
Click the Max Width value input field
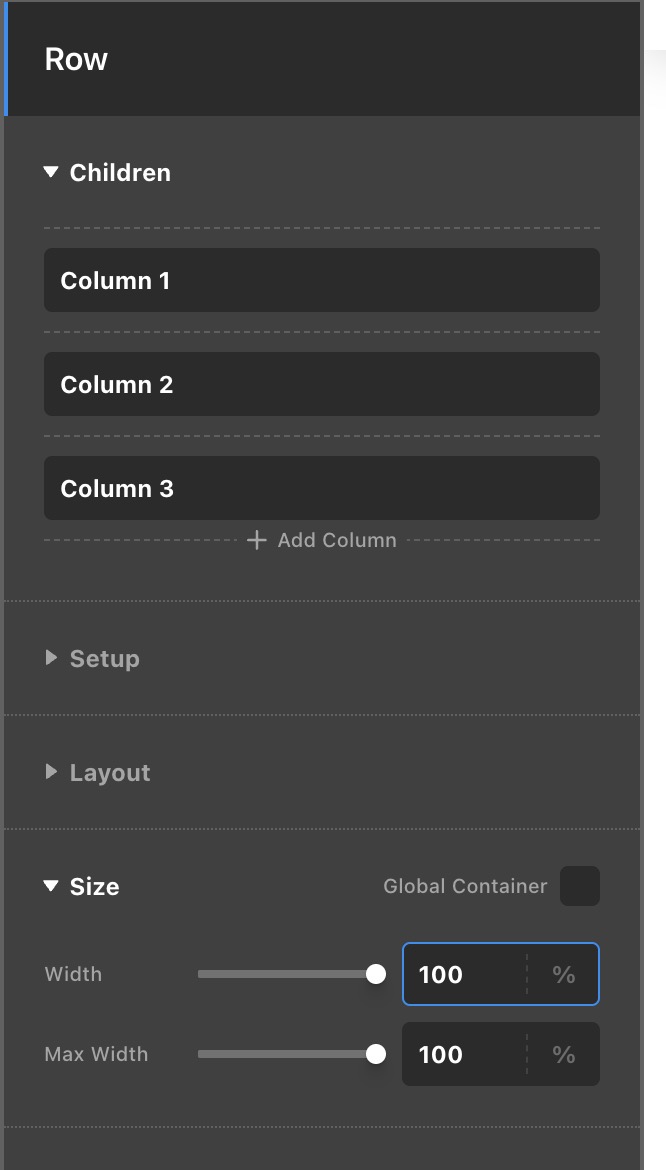(465, 1054)
